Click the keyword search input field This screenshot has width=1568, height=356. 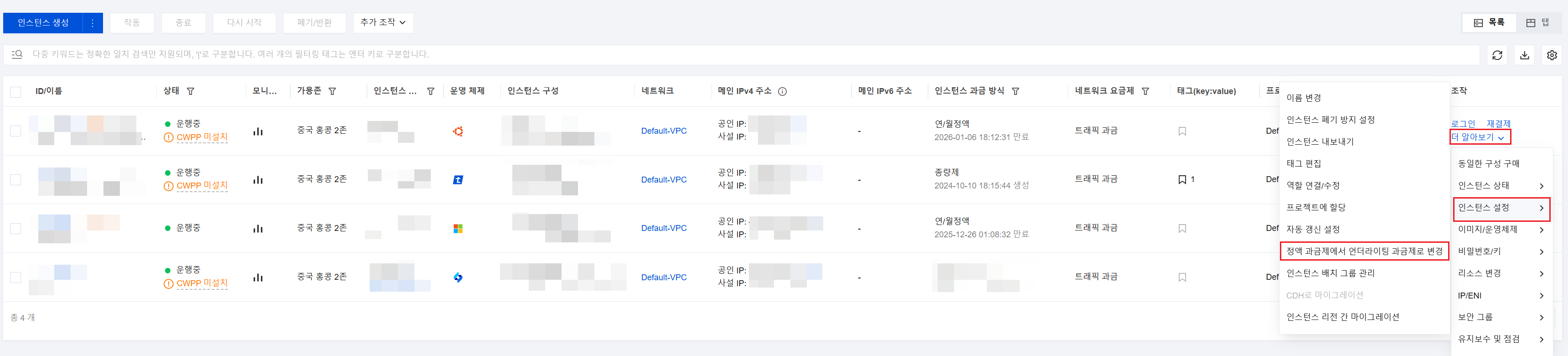730,54
